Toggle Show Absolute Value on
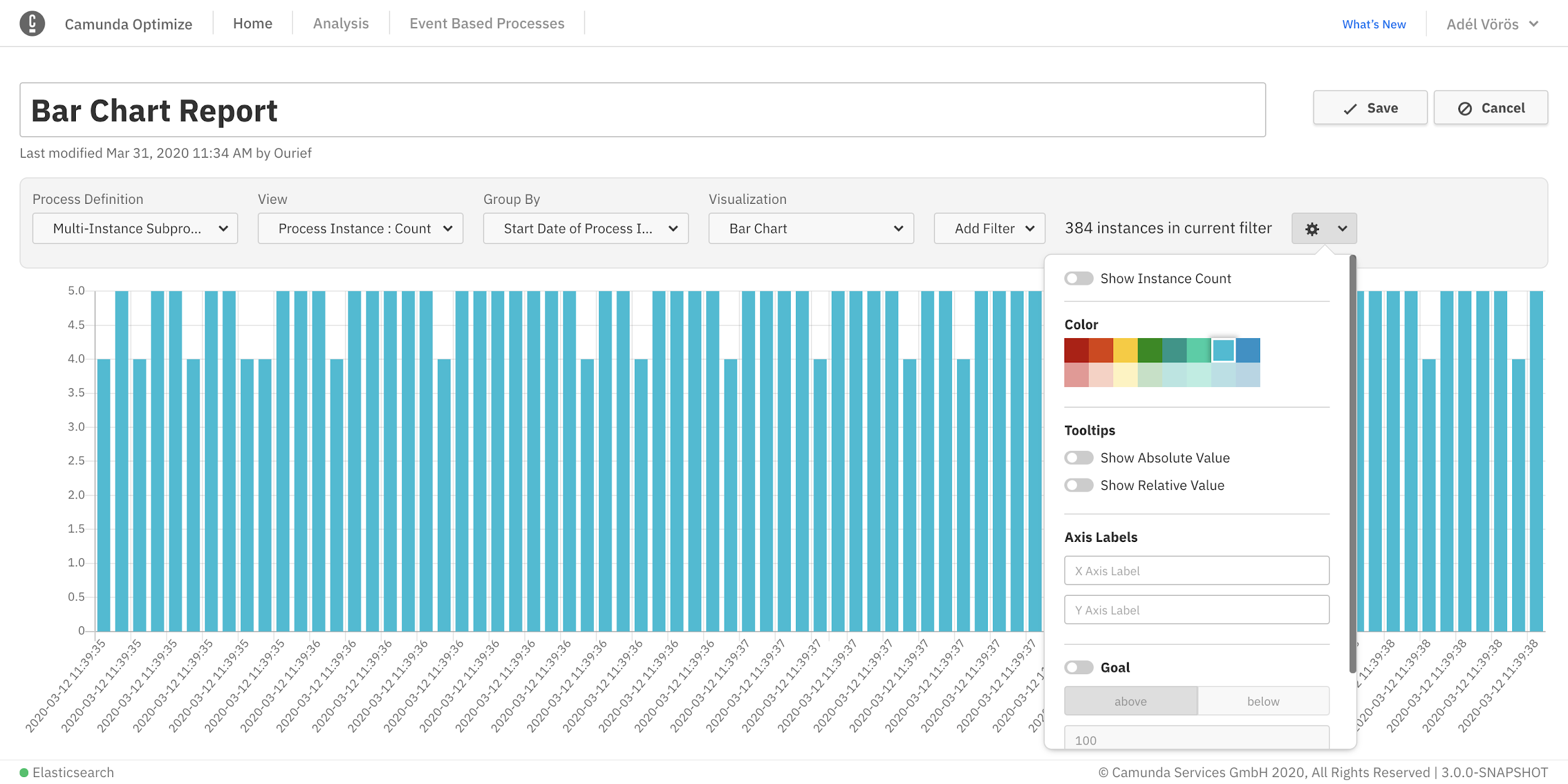The height and width of the screenshot is (784, 1568). point(1078,458)
